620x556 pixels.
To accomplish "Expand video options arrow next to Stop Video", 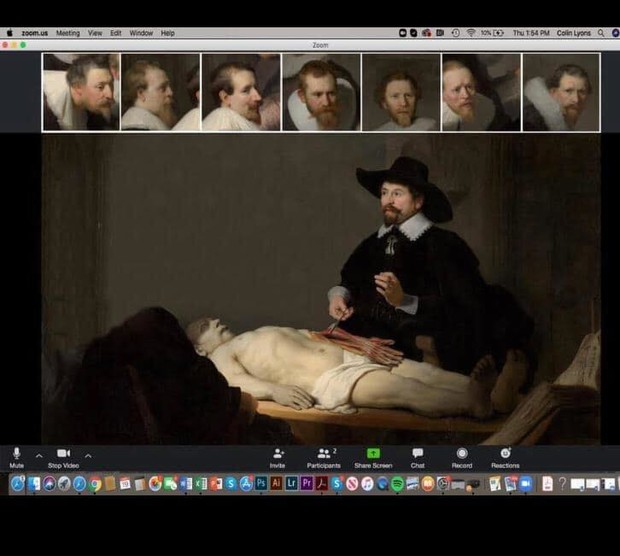I will pos(88,456).
